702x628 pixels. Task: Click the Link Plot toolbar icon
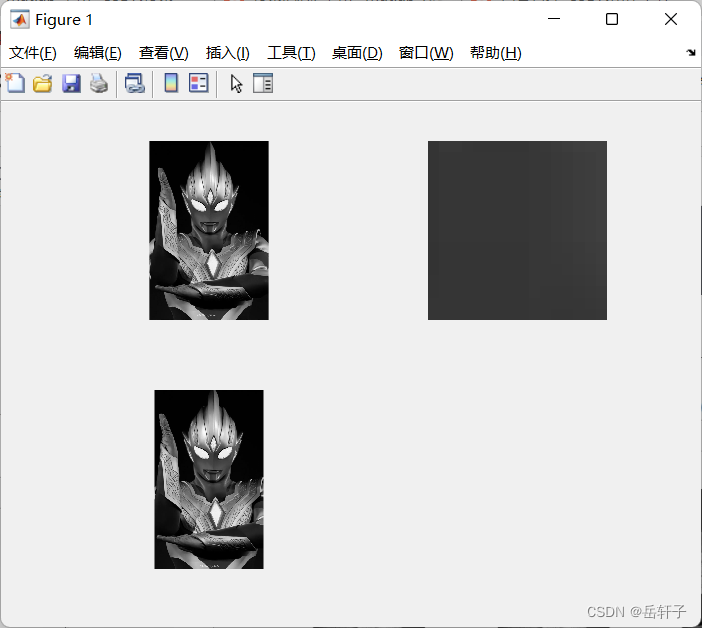[x=135, y=83]
